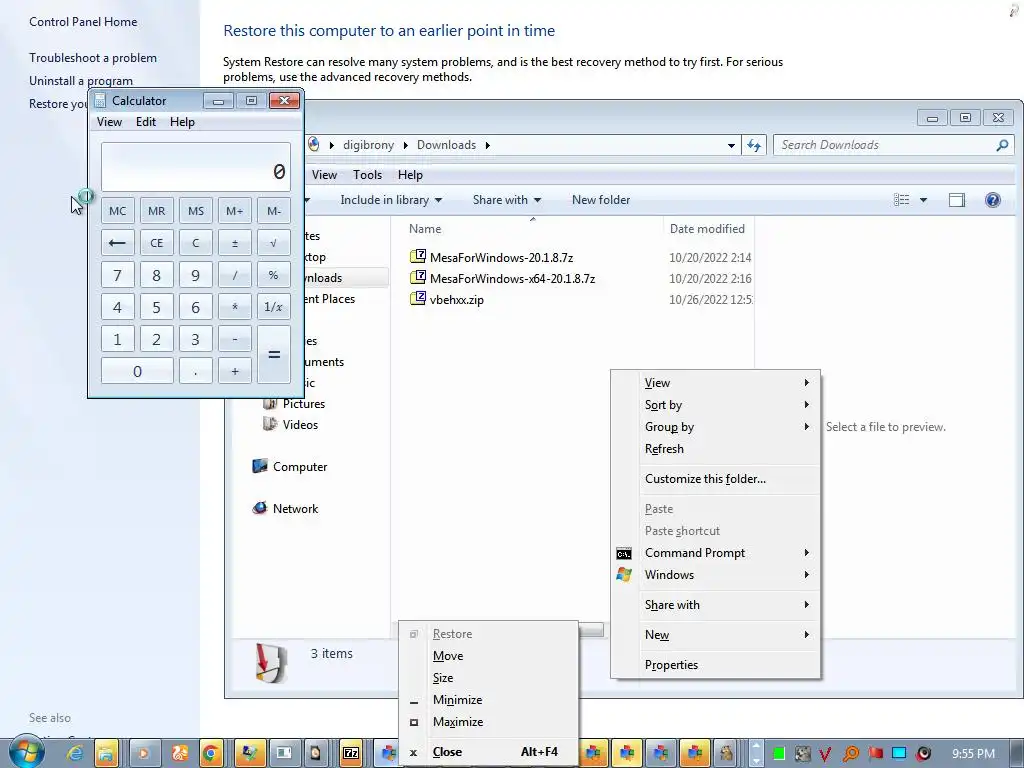Click the green square tray icon
Image resolution: width=1024 pixels, height=768 pixels.
pos(778,754)
